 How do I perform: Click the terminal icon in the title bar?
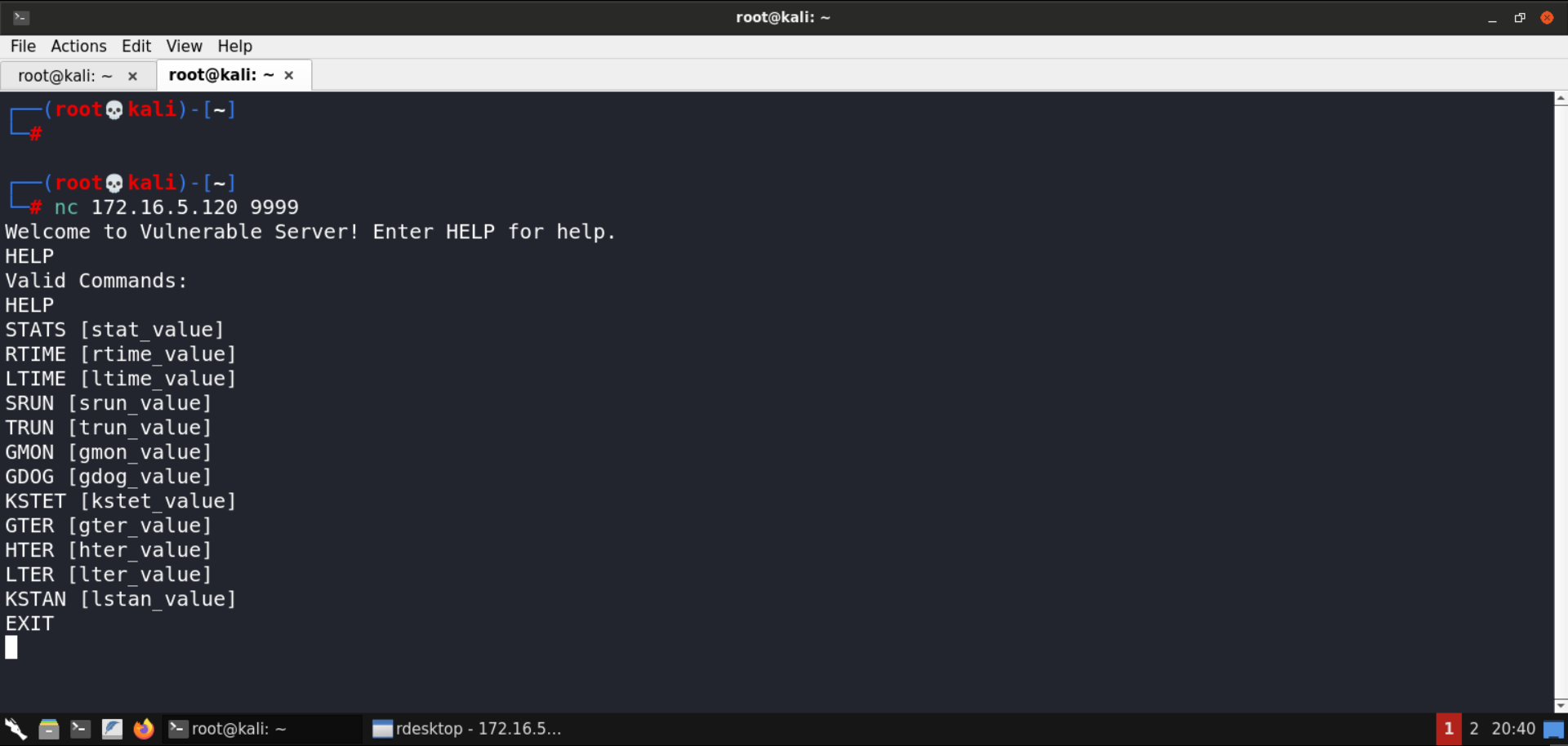pyautogui.click(x=21, y=17)
